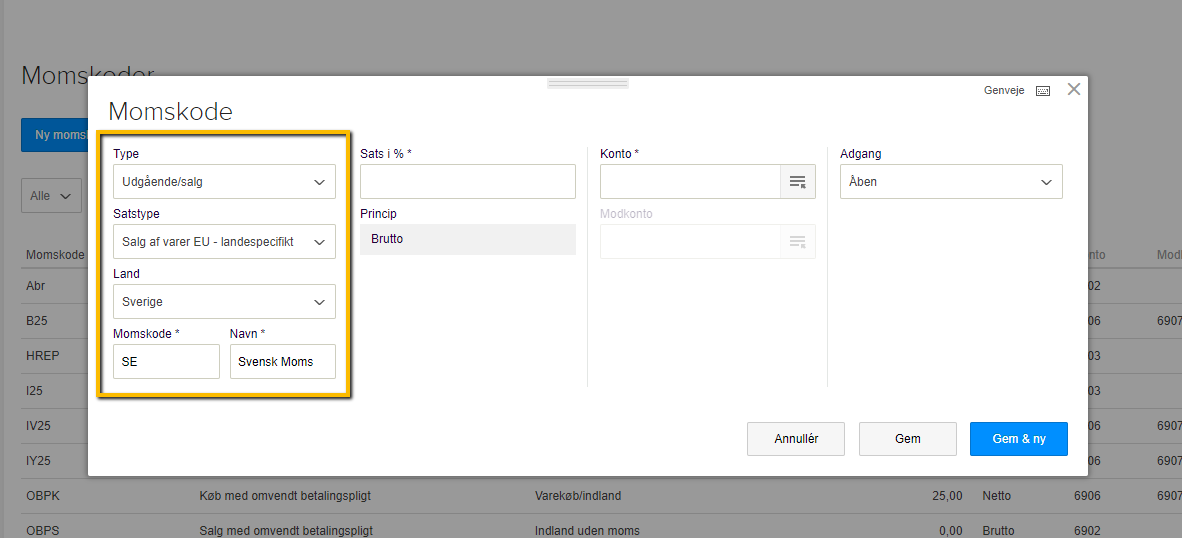Grab the drag handle atop the dialog

pos(587,84)
